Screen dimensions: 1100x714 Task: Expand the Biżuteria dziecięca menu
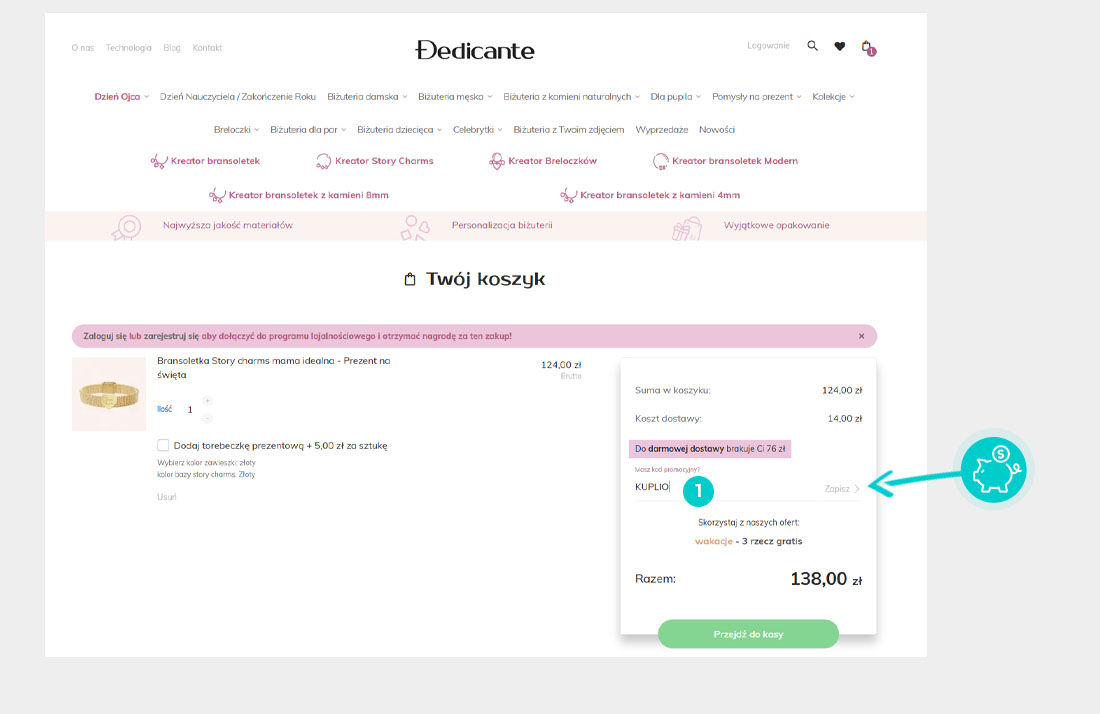[399, 130]
